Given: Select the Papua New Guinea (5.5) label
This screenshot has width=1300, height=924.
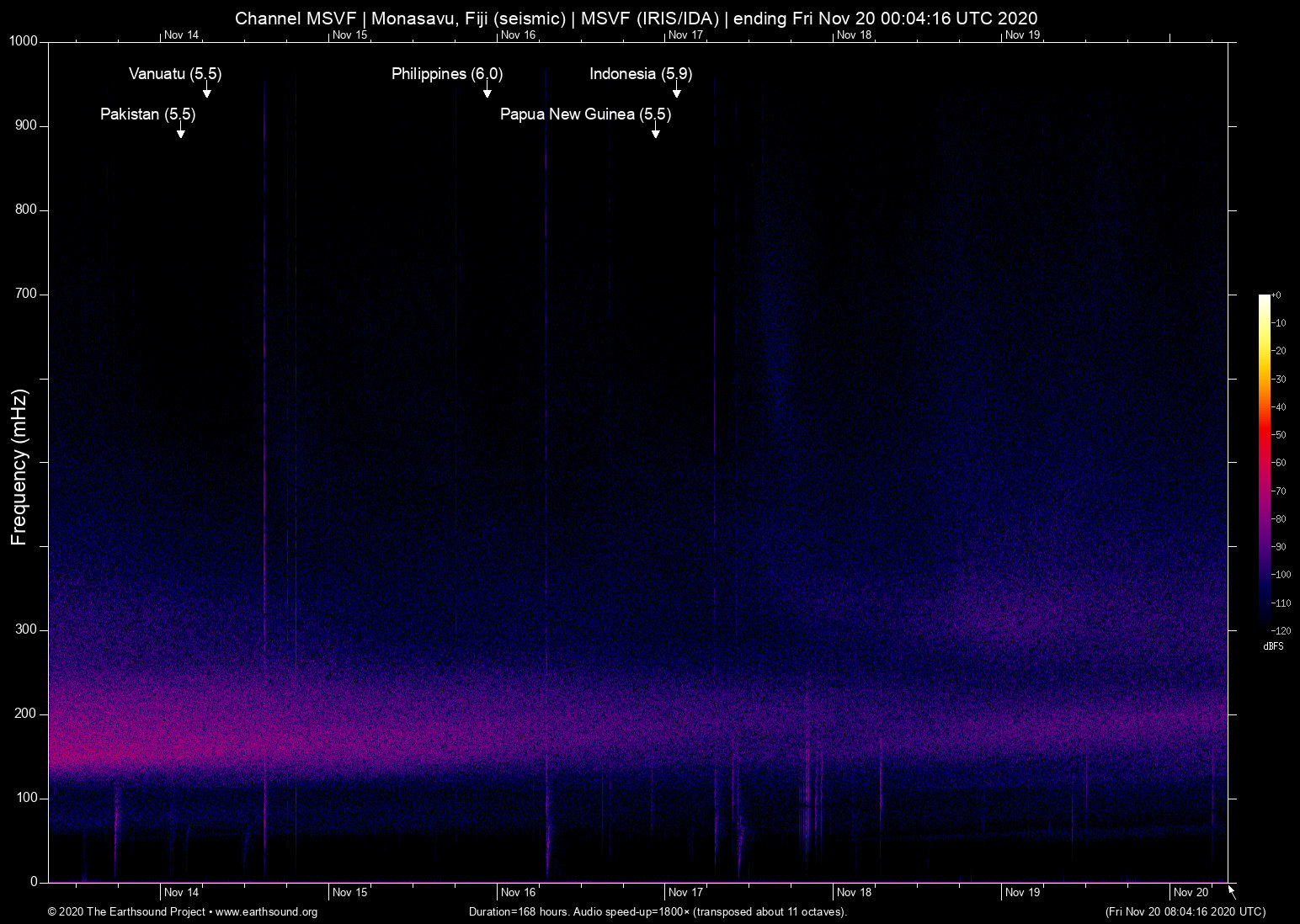Looking at the screenshot, I should (585, 114).
